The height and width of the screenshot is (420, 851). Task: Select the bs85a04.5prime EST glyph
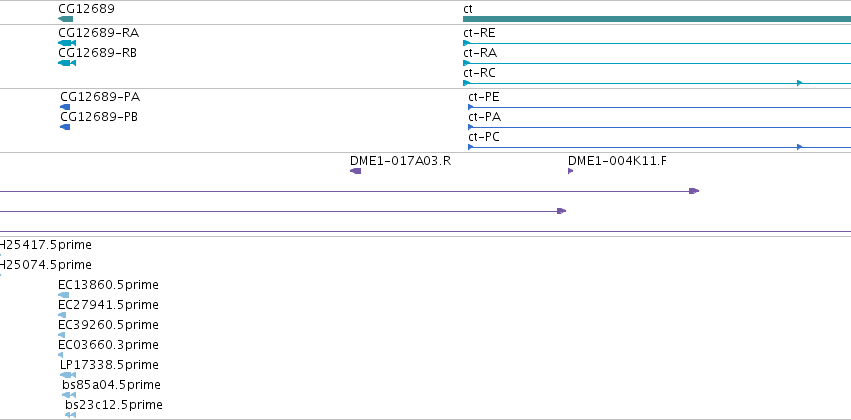click(69, 395)
